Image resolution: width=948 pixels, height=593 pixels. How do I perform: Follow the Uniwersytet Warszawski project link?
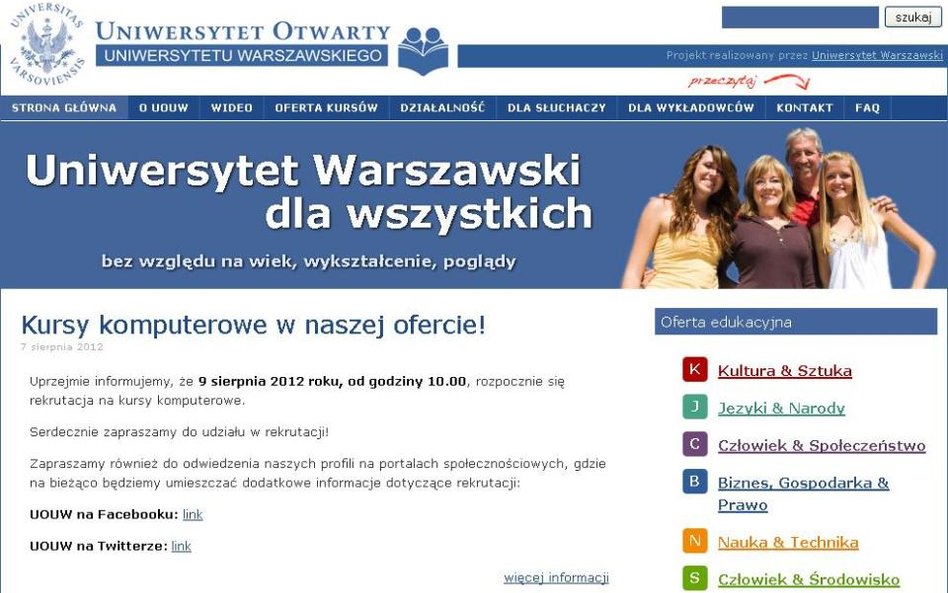pyautogui.click(x=877, y=56)
